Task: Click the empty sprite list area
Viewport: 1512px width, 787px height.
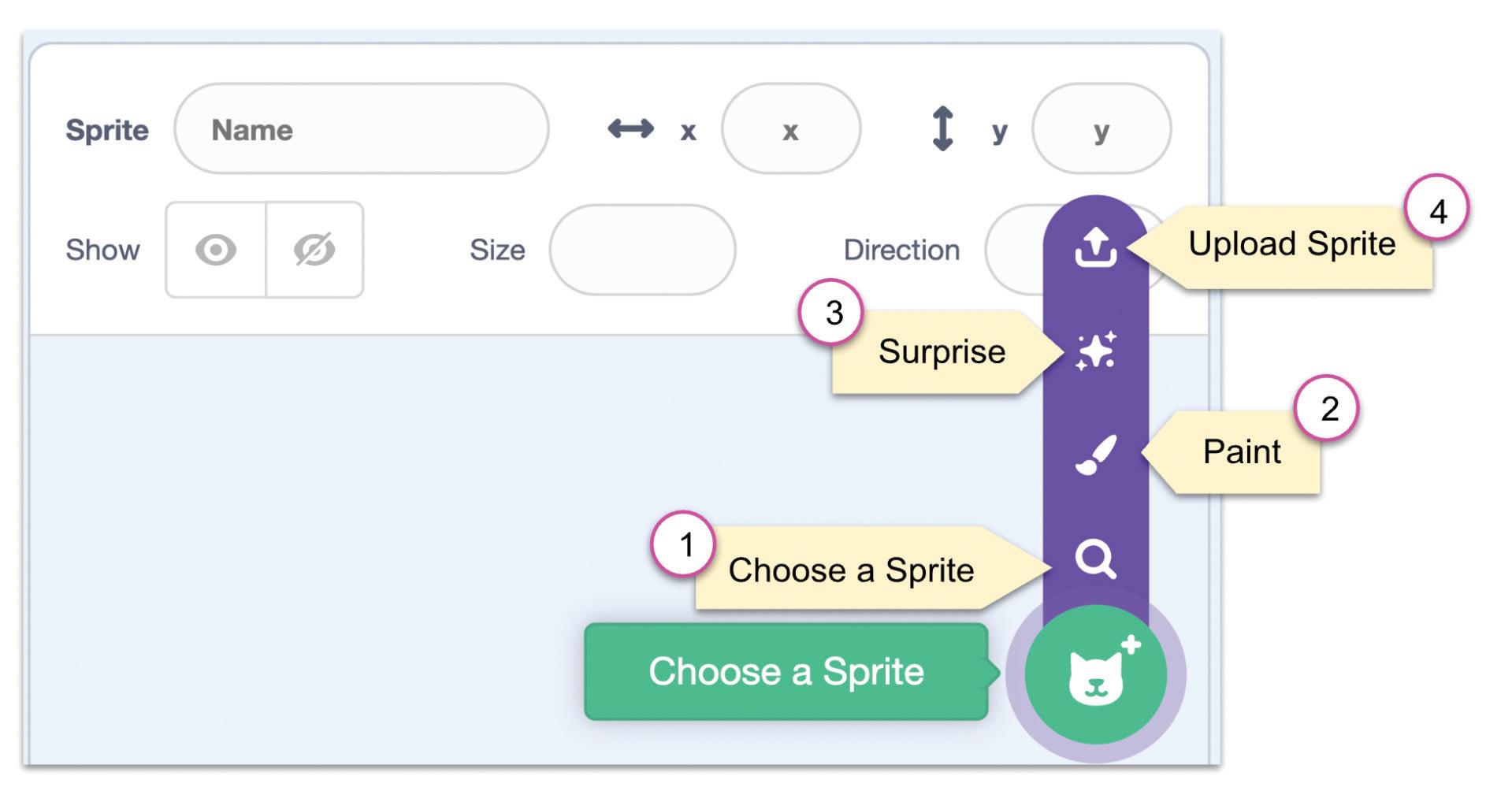Action: pyautogui.click(x=315, y=512)
